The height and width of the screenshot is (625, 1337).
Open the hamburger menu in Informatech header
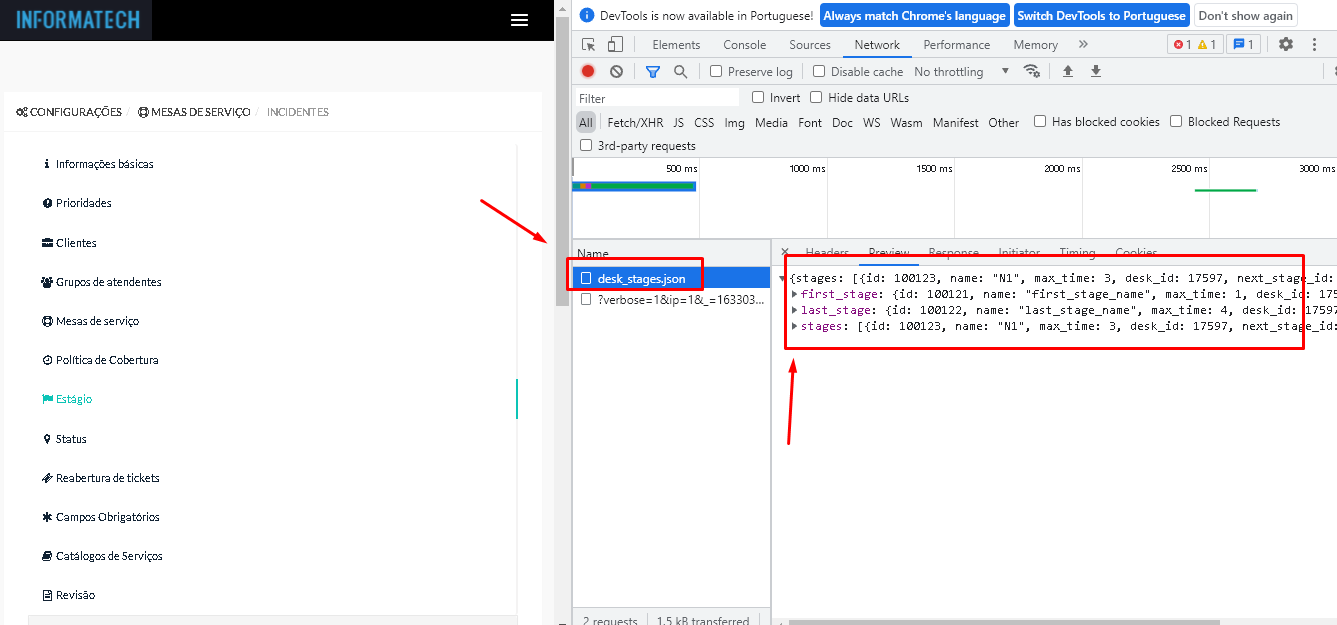click(519, 20)
